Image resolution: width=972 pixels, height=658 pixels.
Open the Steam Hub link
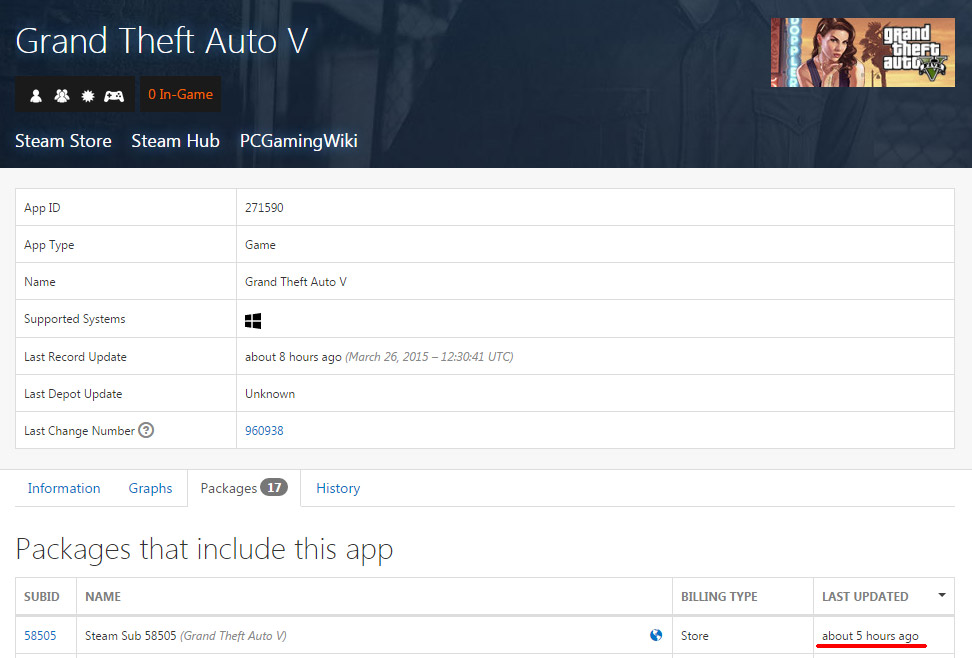(x=175, y=141)
